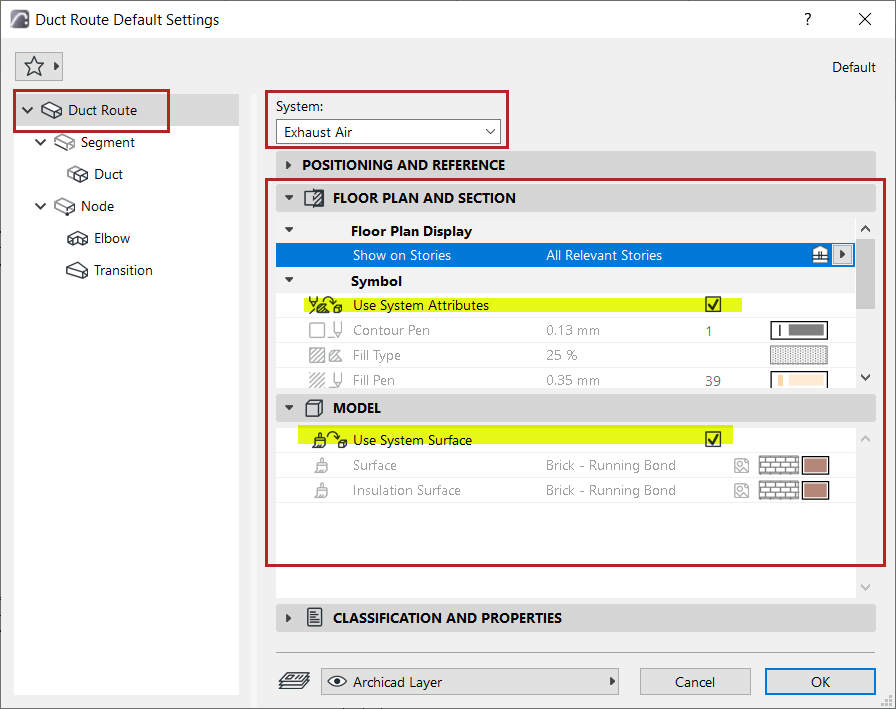Click the layer stack icon at bottom

point(294,681)
